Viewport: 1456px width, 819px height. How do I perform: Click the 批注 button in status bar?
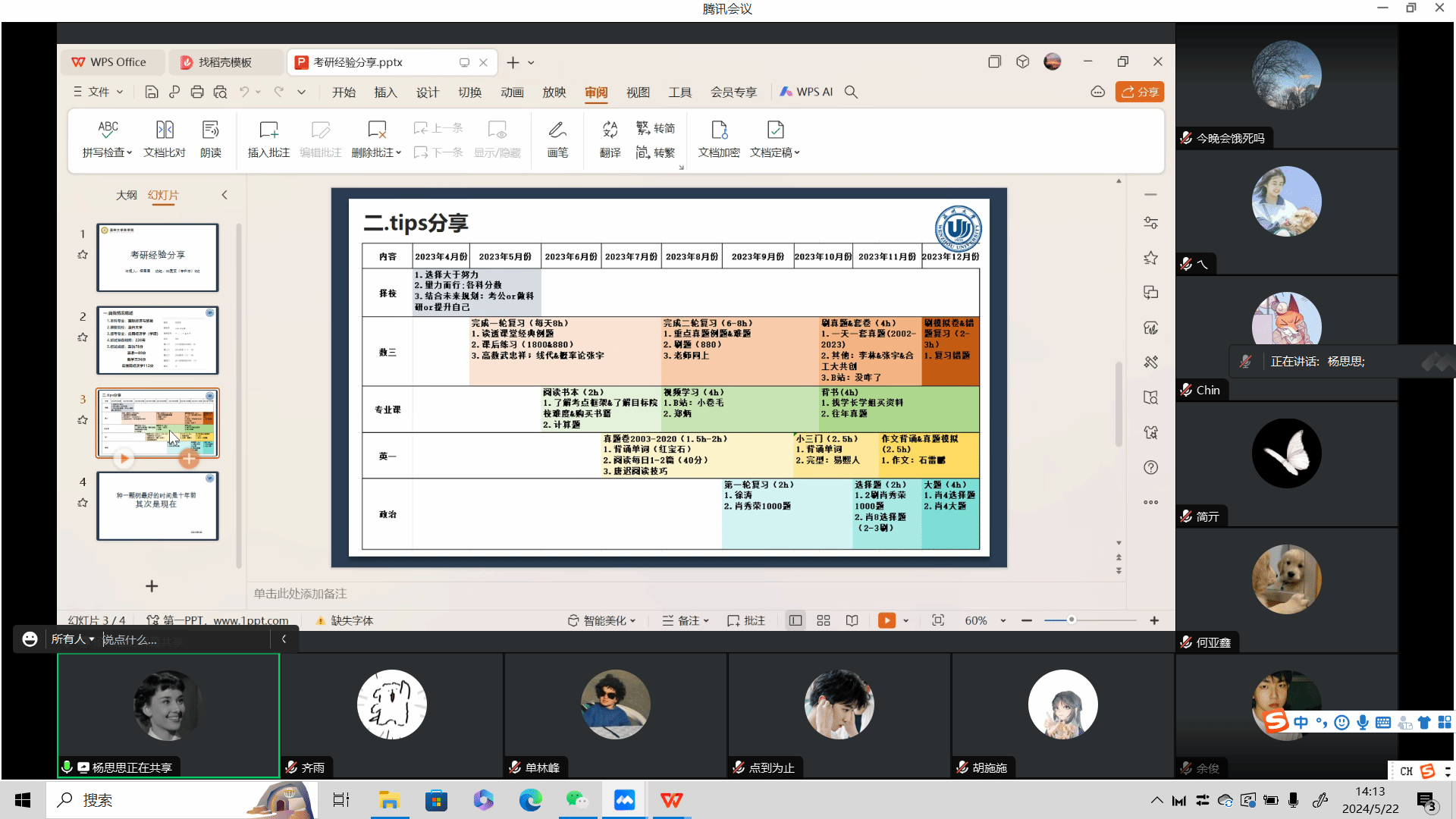tap(746, 620)
